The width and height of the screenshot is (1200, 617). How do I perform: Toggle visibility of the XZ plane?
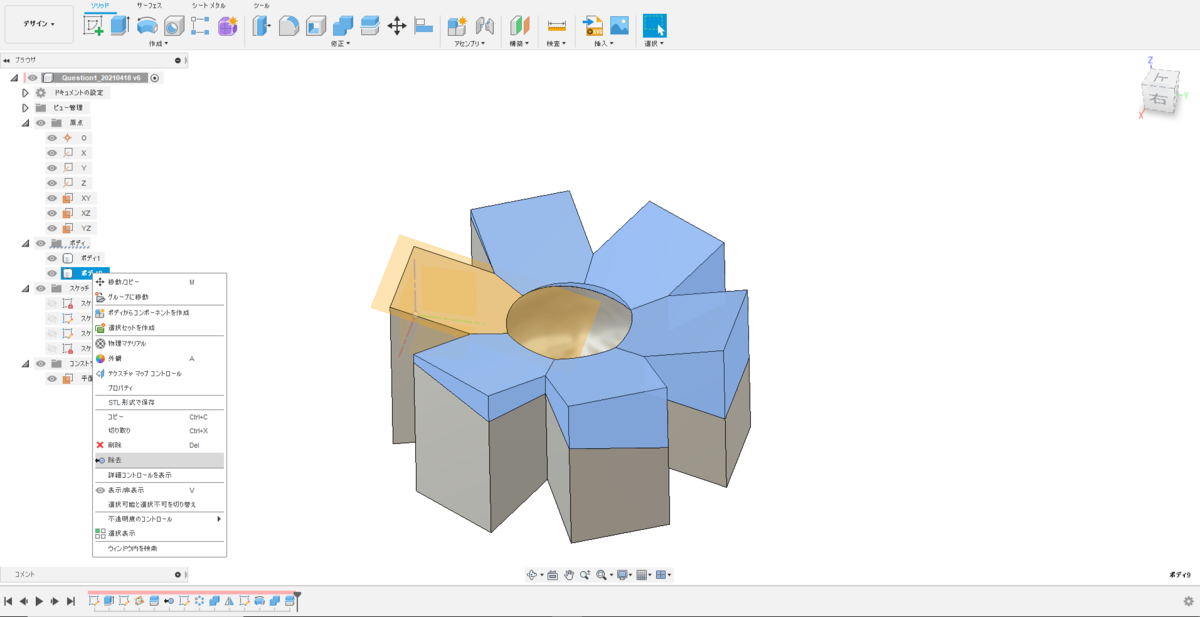52,213
